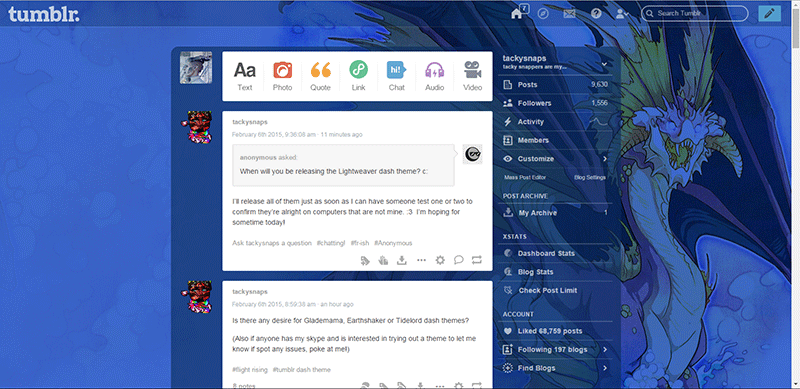Open the #Anonymous tag
Image resolution: width=800 pixels, height=389 pixels.
coord(393,243)
